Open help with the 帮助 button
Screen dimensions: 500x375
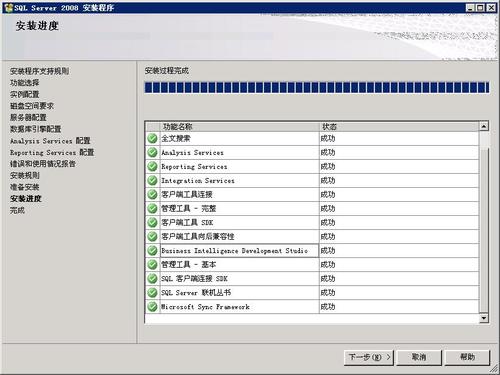467,357
